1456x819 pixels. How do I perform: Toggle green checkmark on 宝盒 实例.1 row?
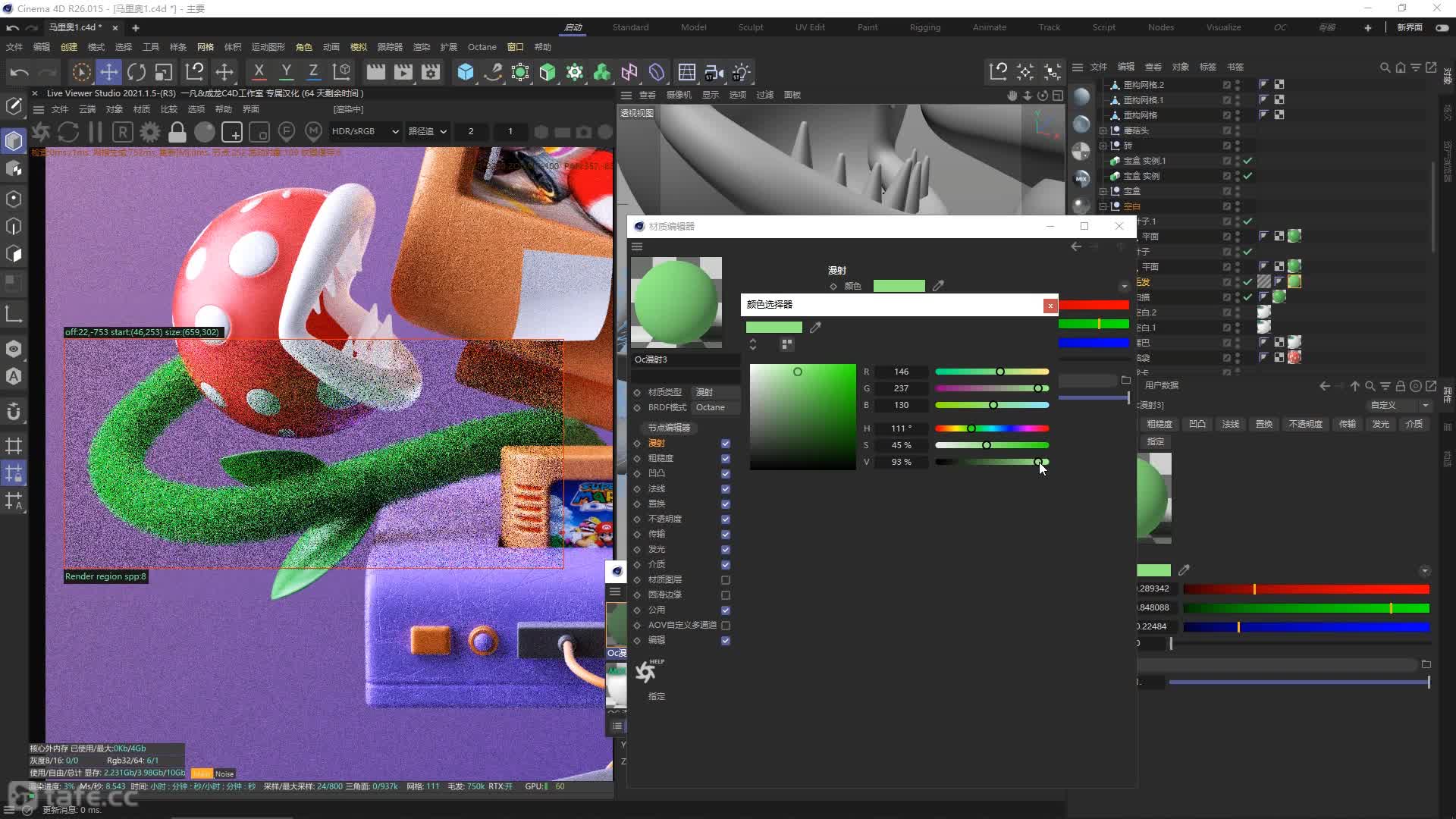(x=1247, y=161)
